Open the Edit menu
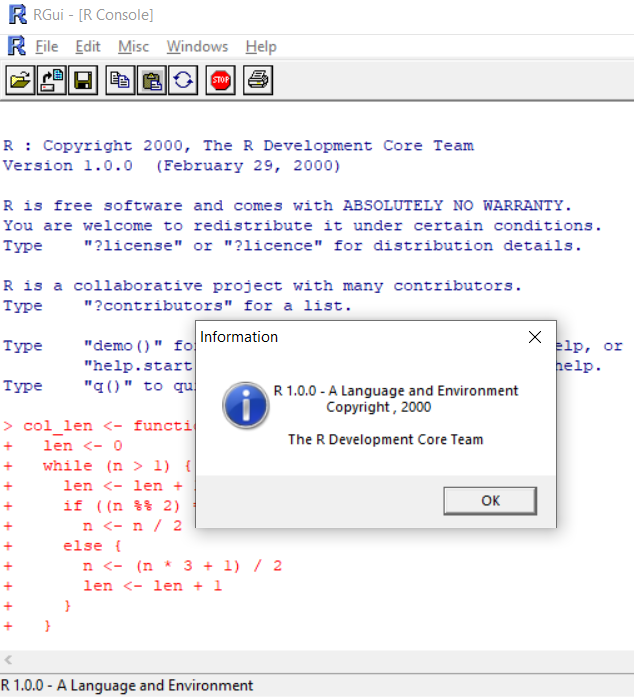The image size is (634, 698). pos(88,46)
